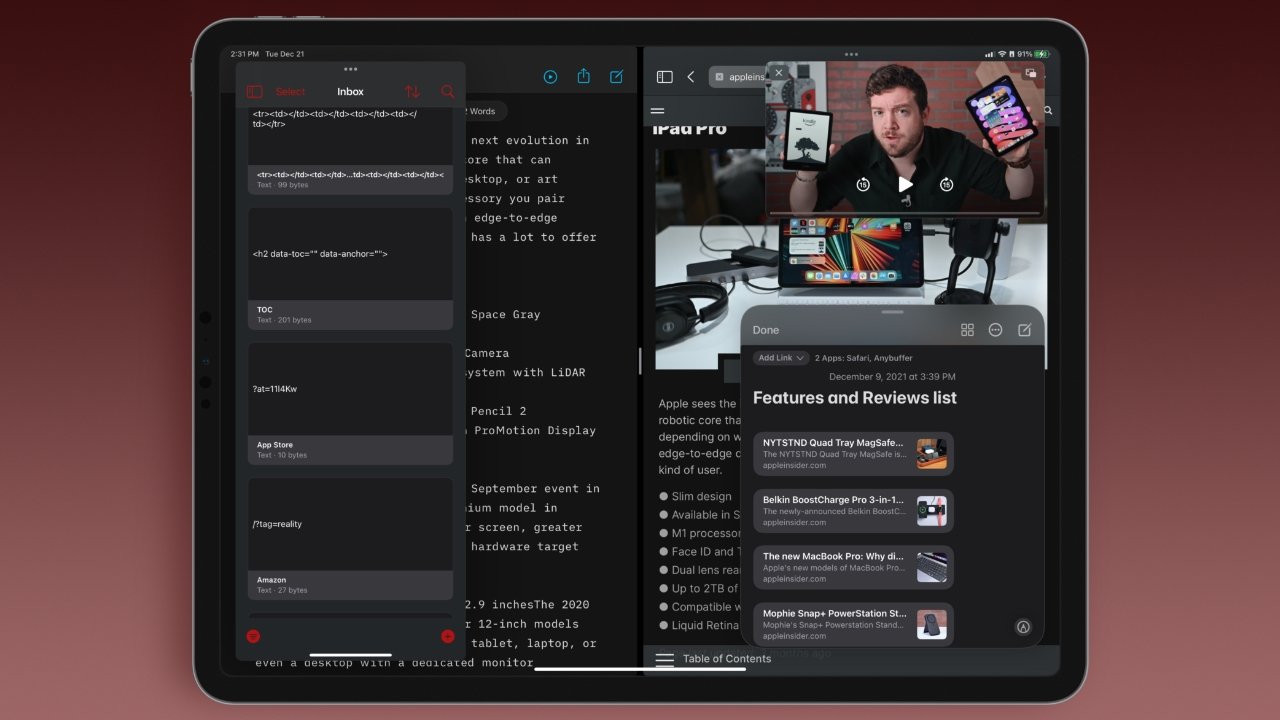Open The new MacBook Pro link

853,567
